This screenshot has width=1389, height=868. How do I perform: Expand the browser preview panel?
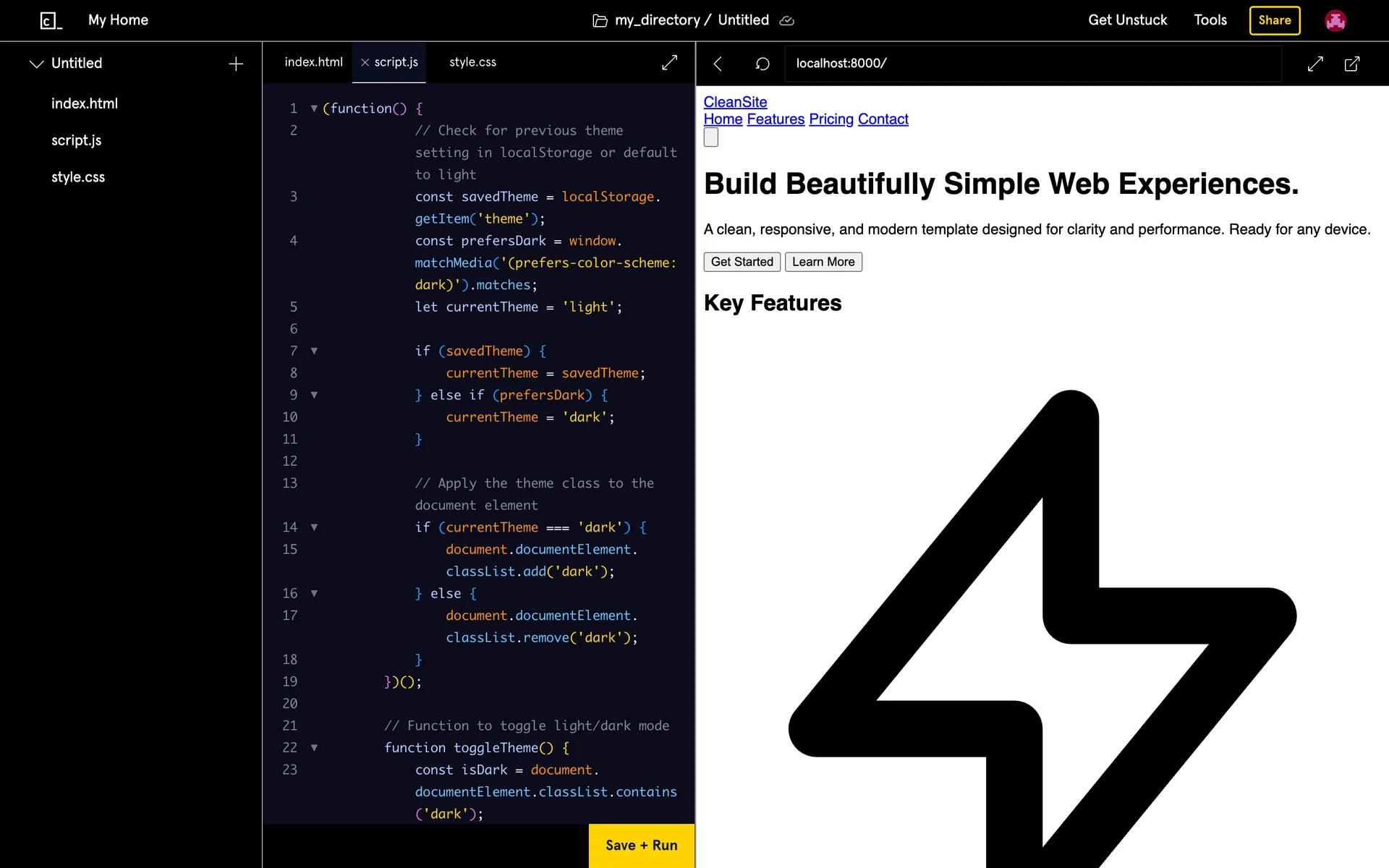coord(1315,64)
